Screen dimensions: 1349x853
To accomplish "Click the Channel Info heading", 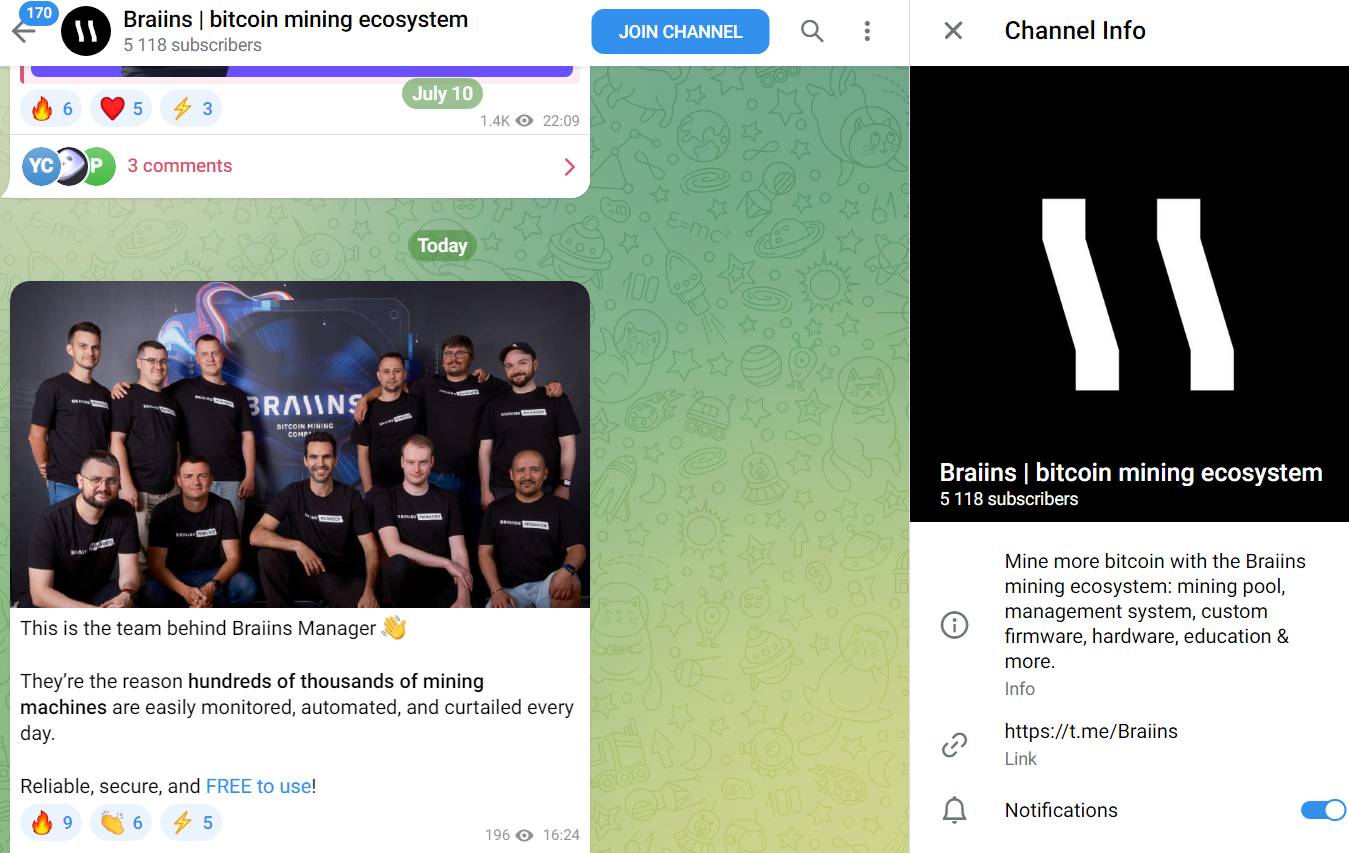I will [1075, 31].
